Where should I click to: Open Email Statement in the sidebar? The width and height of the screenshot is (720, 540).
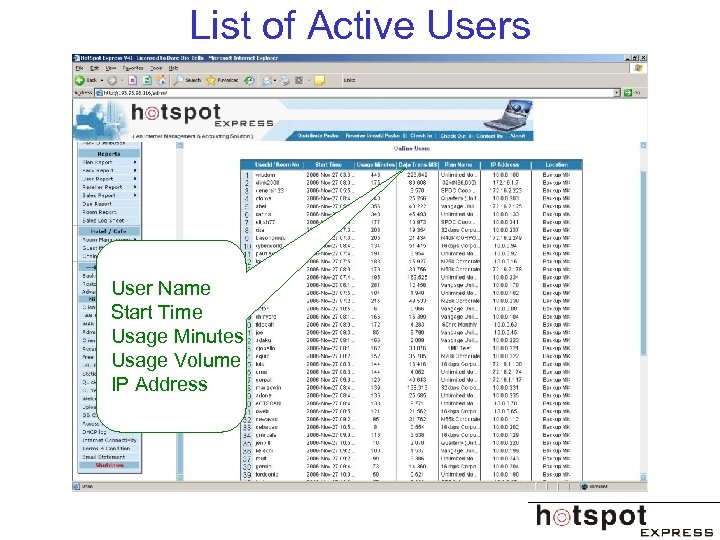(x=103, y=456)
